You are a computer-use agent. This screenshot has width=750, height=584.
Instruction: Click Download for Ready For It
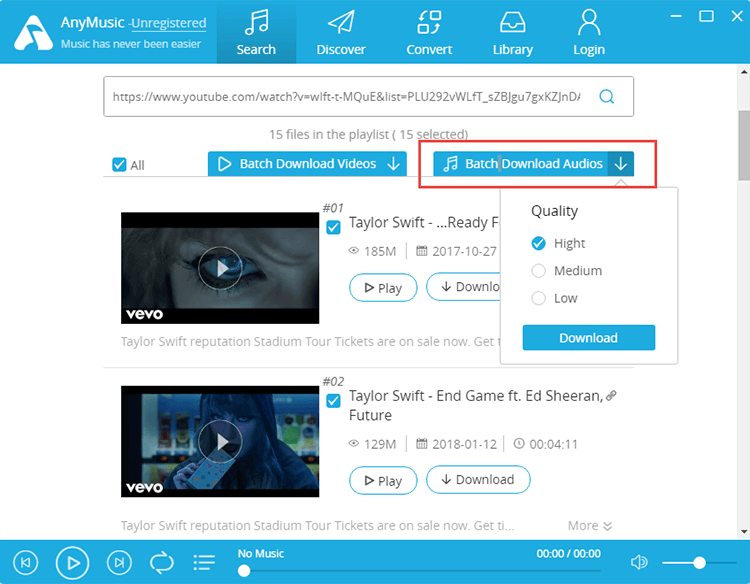point(464,286)
